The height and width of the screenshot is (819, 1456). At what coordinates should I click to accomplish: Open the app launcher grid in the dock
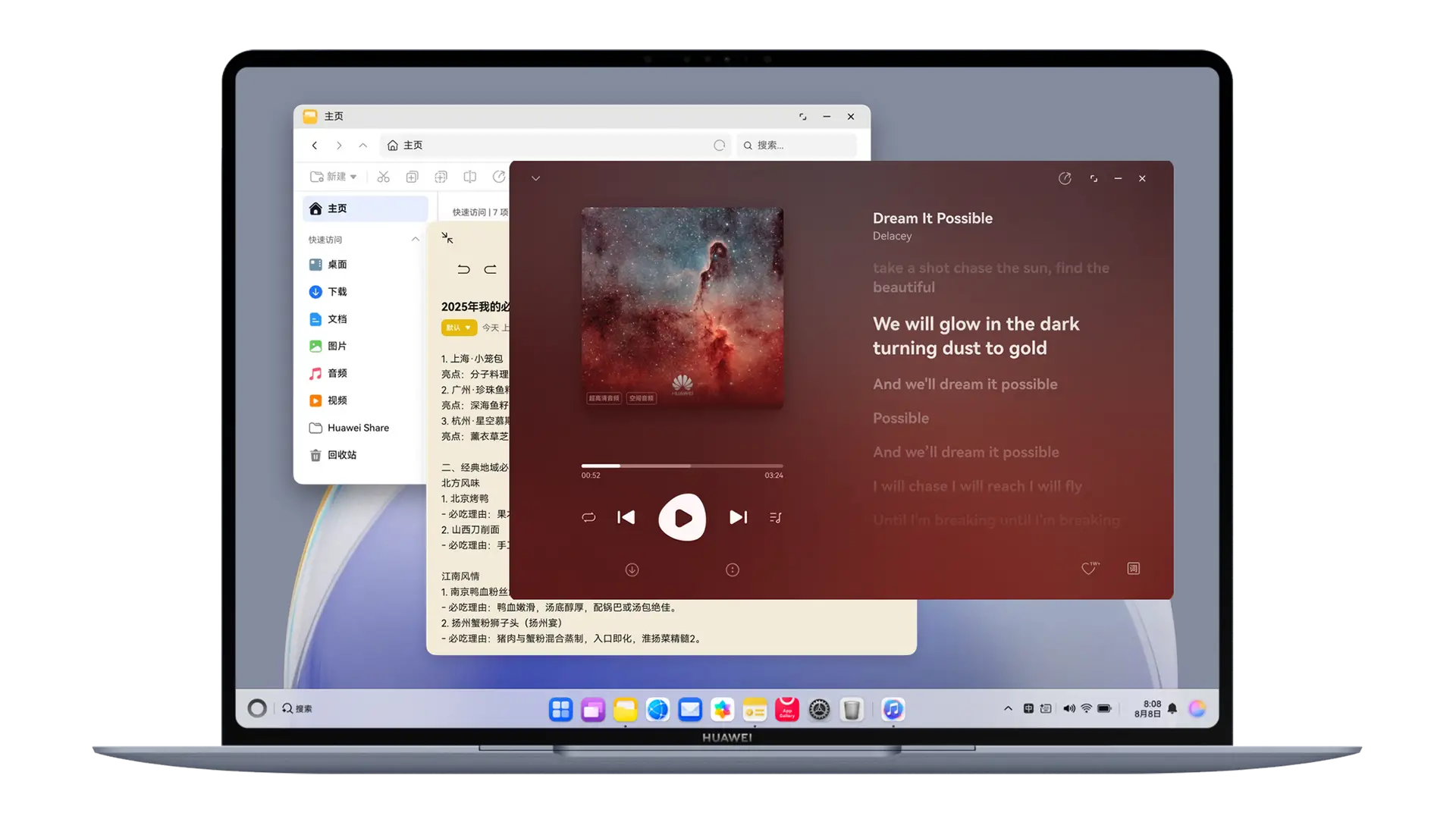pos(560,710)
